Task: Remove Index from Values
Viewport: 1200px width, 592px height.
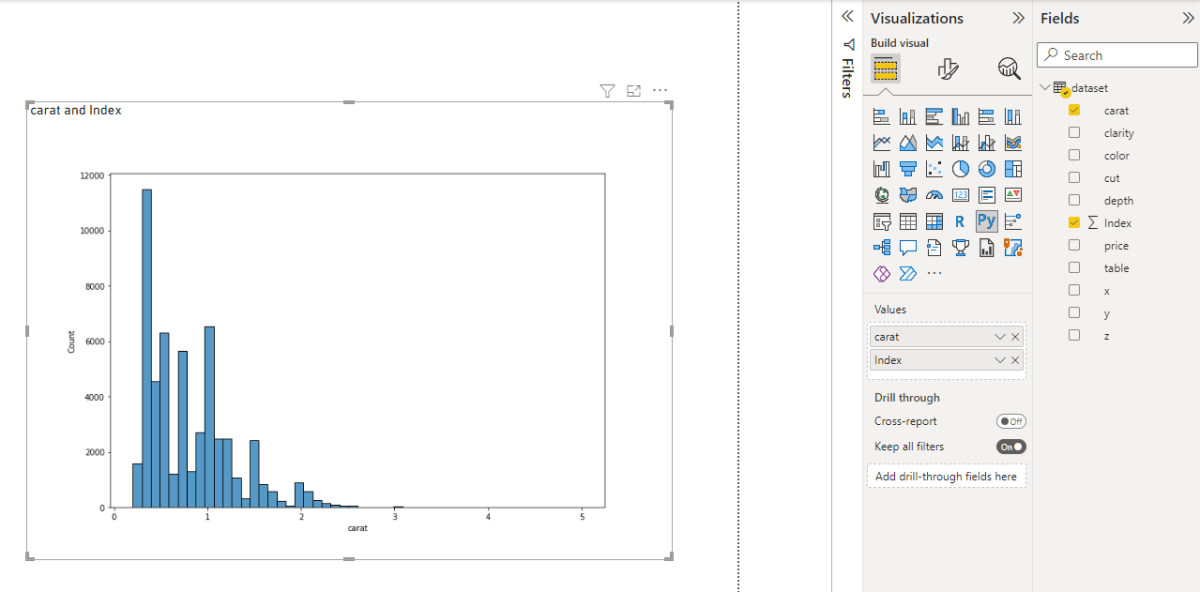Action: [x=1016, y=360]
